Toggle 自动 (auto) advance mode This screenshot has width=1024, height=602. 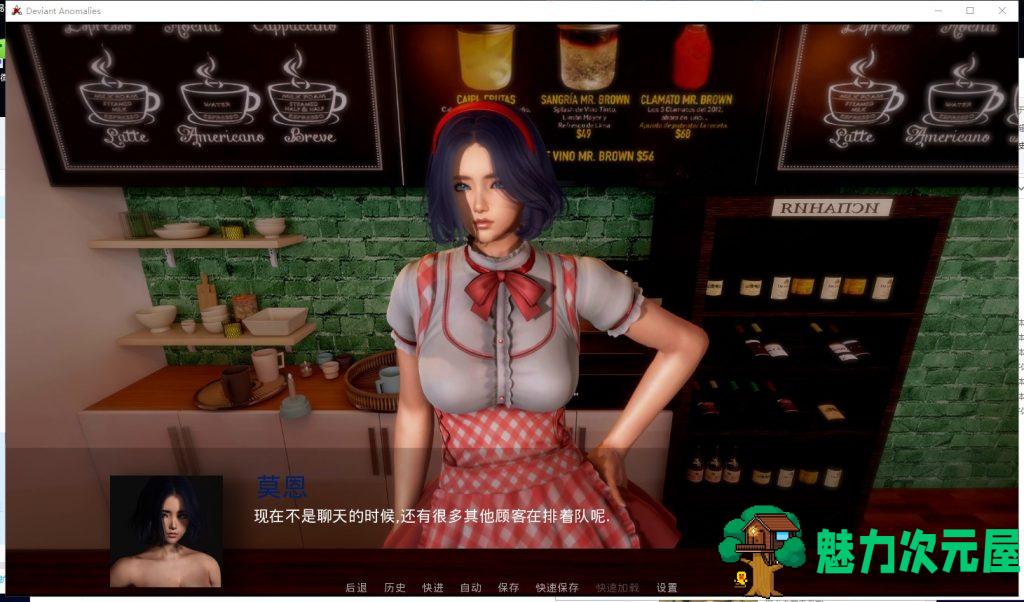470,588
